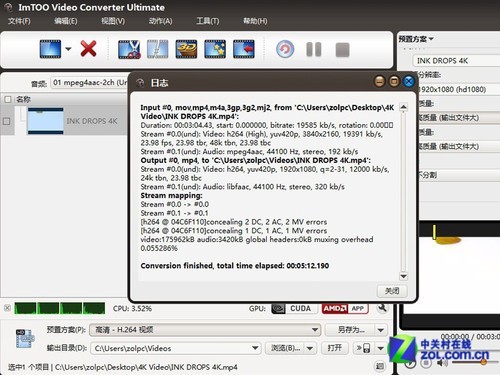The image size is (500, 375).
Task: Click the log dialog scrollbar down arrow
Action: pyautogui.click(x=403, y=276)
